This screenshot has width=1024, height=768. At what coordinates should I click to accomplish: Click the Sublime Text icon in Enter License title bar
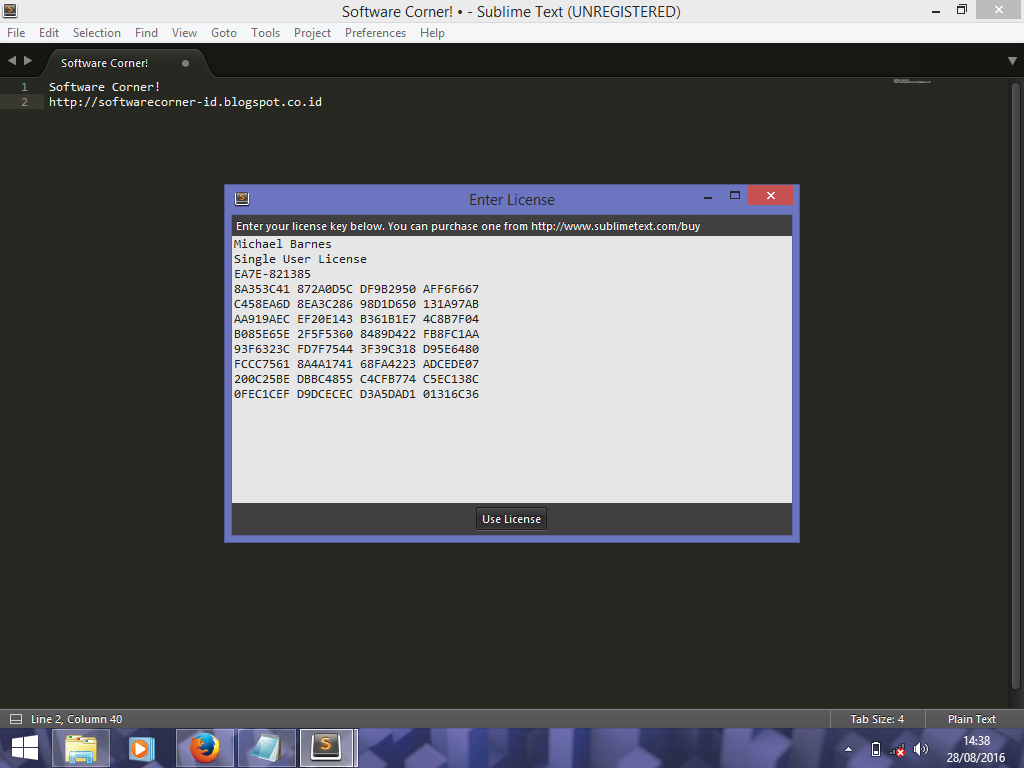242,199
